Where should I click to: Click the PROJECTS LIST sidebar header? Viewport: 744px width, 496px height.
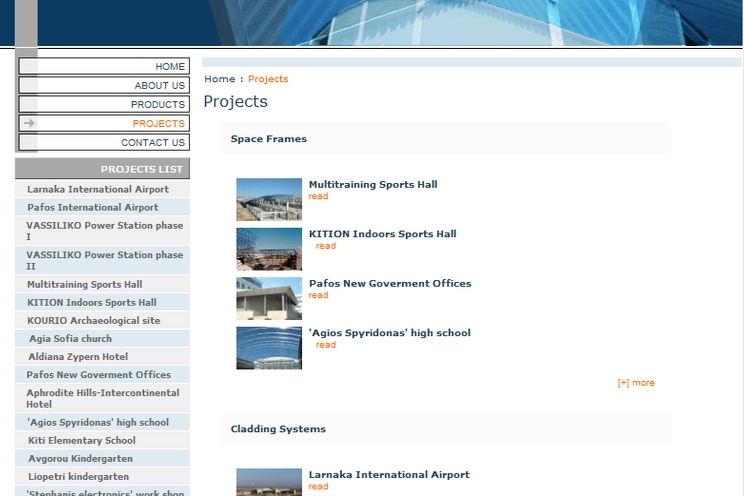tap(102, 168)
